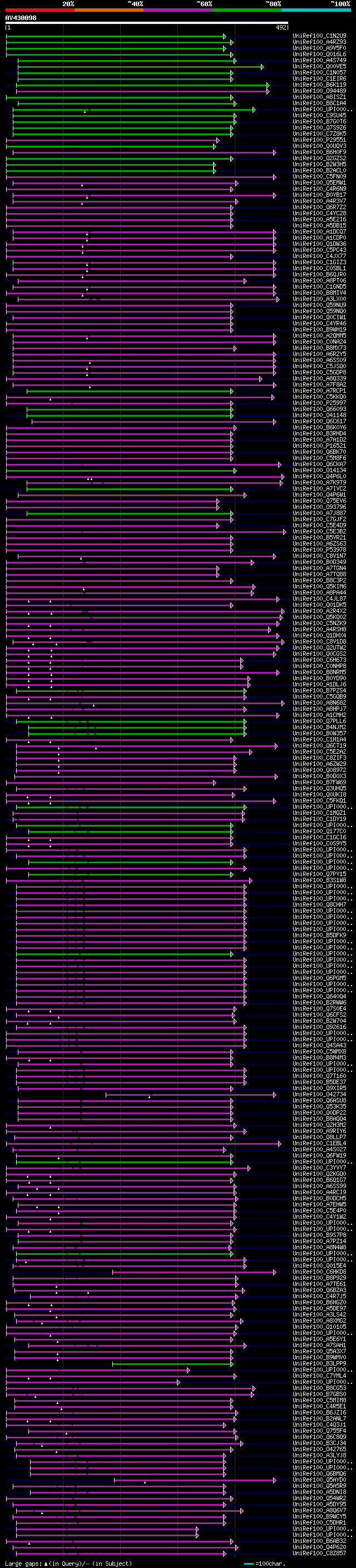
Task: Select hit label UniRef100_A5E2I6
Action: tap(319, 219)
